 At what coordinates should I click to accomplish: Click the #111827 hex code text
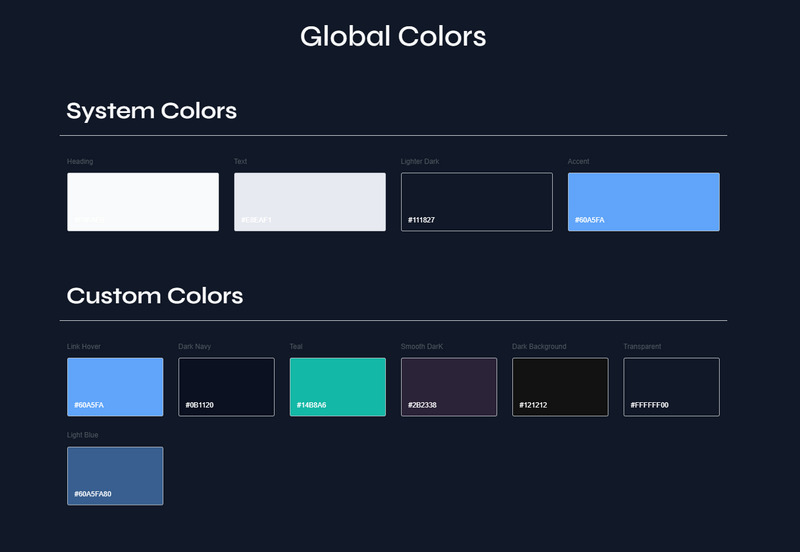click(421, 220)
